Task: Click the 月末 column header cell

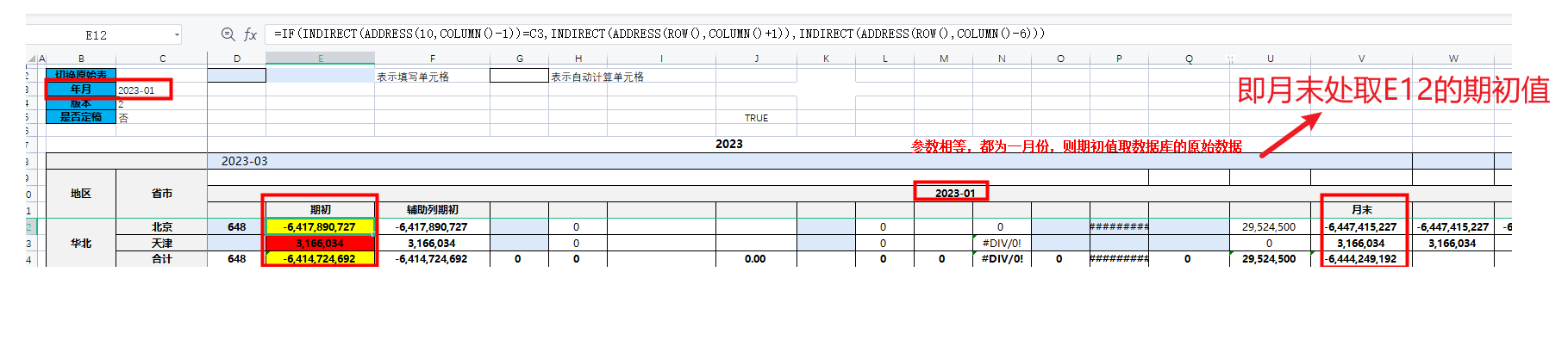Action: (1361, 209)
